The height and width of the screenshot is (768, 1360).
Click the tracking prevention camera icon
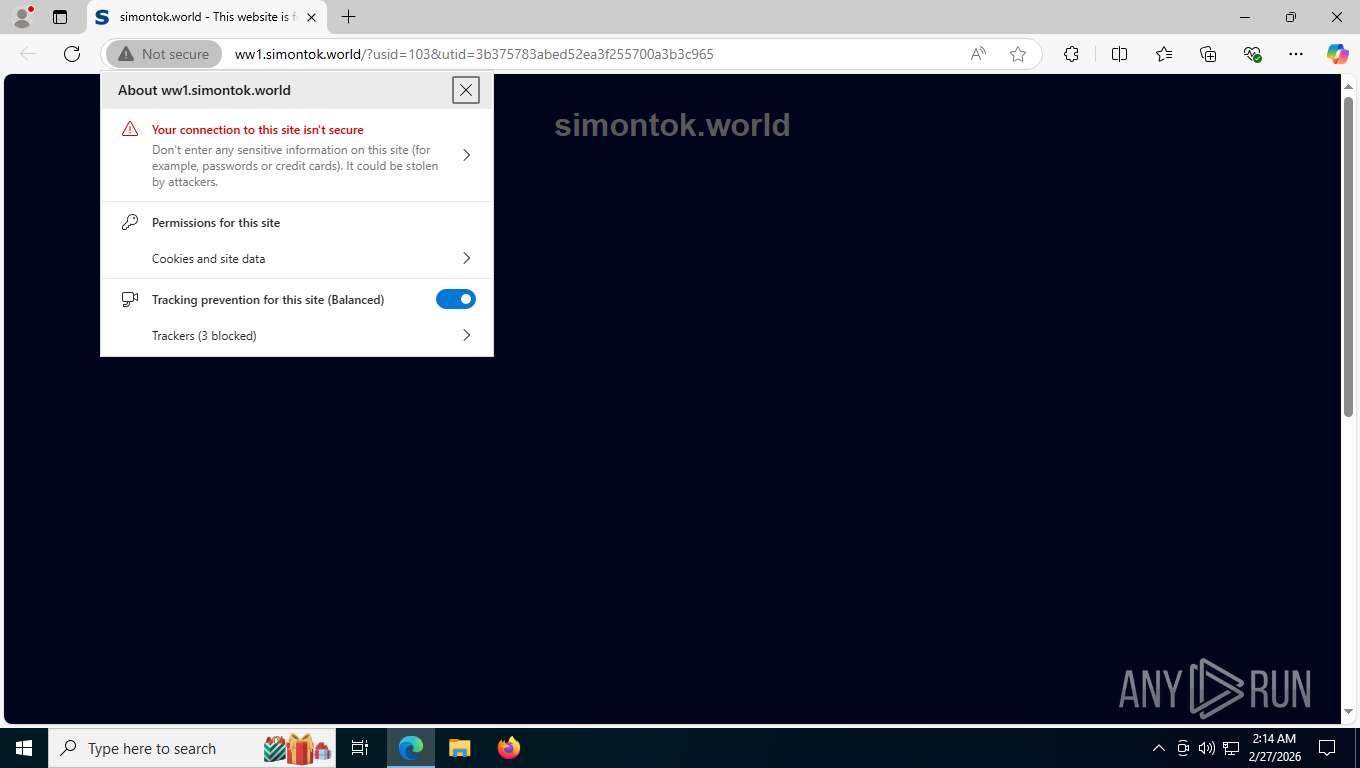pos(130,299)
